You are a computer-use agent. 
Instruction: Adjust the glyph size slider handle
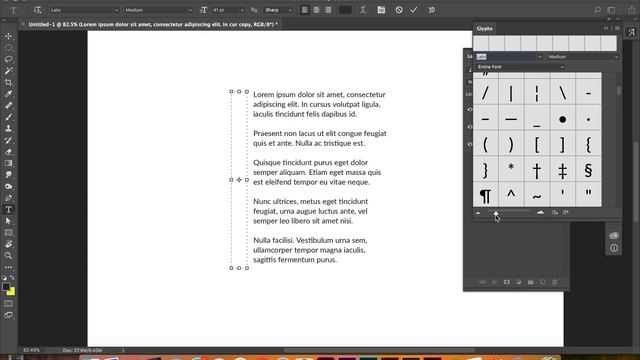[496, 213]
